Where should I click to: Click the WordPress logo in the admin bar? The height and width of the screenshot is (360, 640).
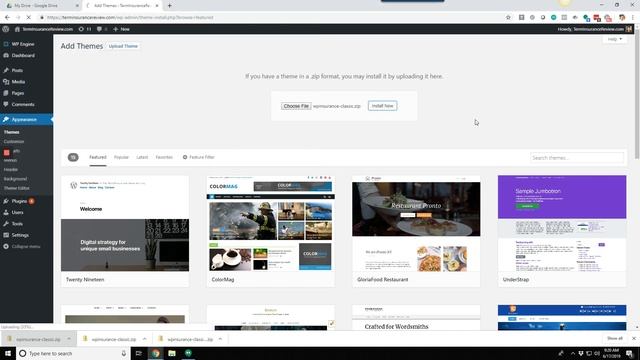tap(6, 29)
